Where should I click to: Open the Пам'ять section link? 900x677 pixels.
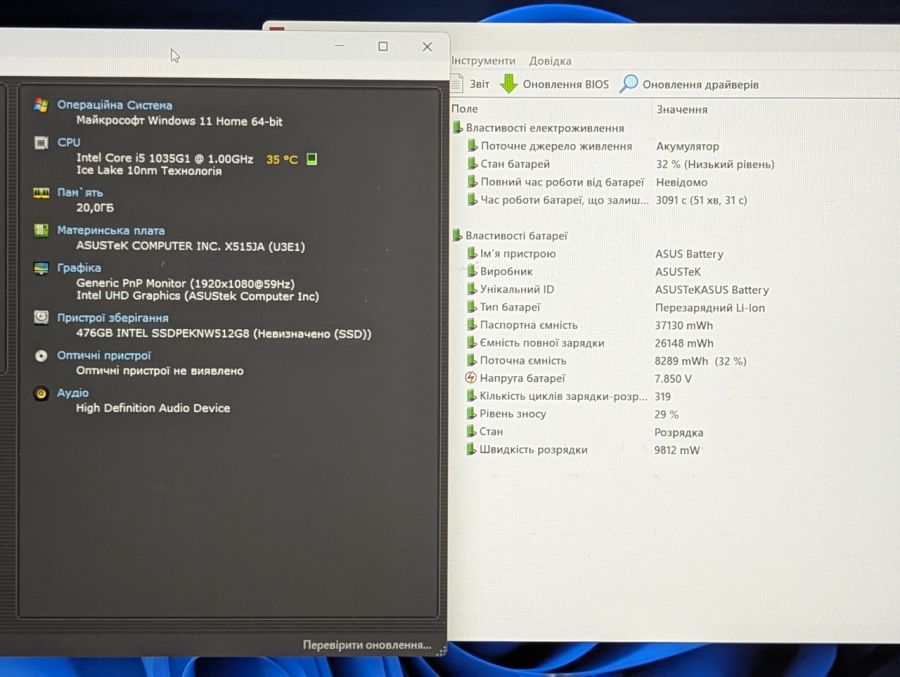tap(80, 192)
